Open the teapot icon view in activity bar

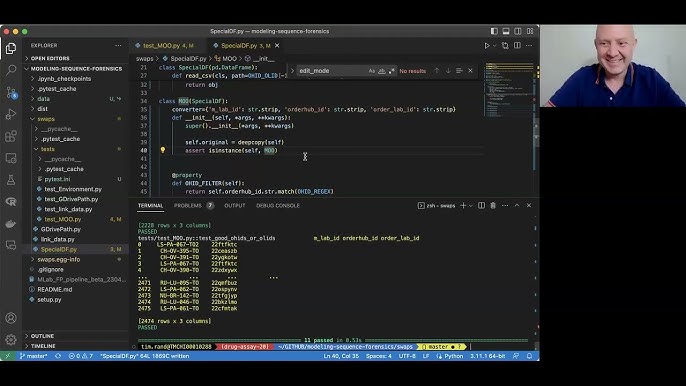(11, 224)
